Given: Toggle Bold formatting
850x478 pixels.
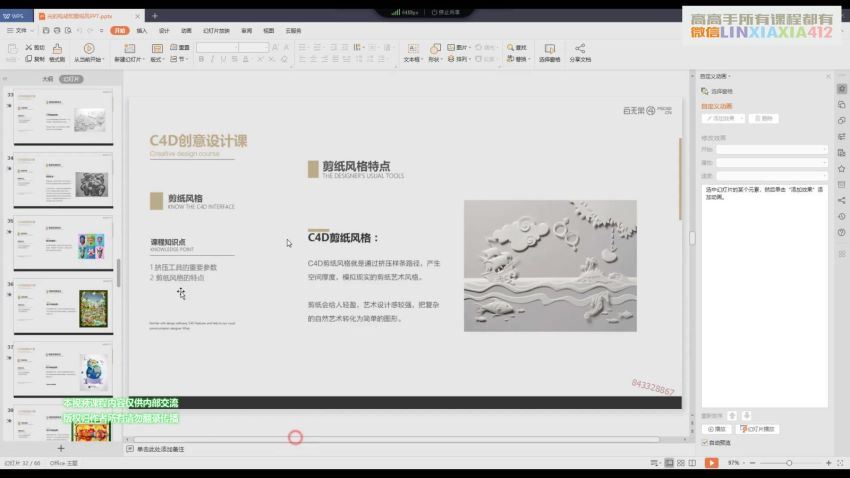Looking at the screenshot, I should pyautogui.click(x=201, y=59).
